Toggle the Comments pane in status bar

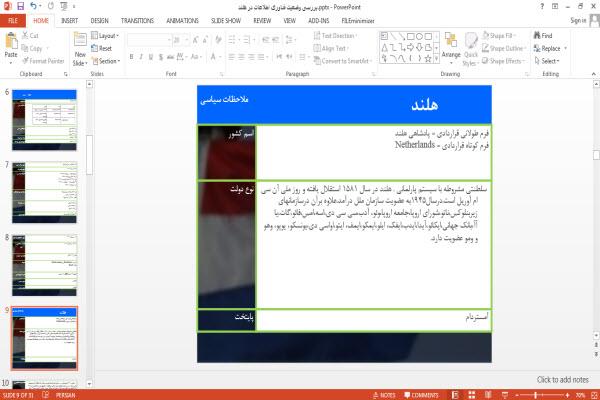tap(421, 395)
